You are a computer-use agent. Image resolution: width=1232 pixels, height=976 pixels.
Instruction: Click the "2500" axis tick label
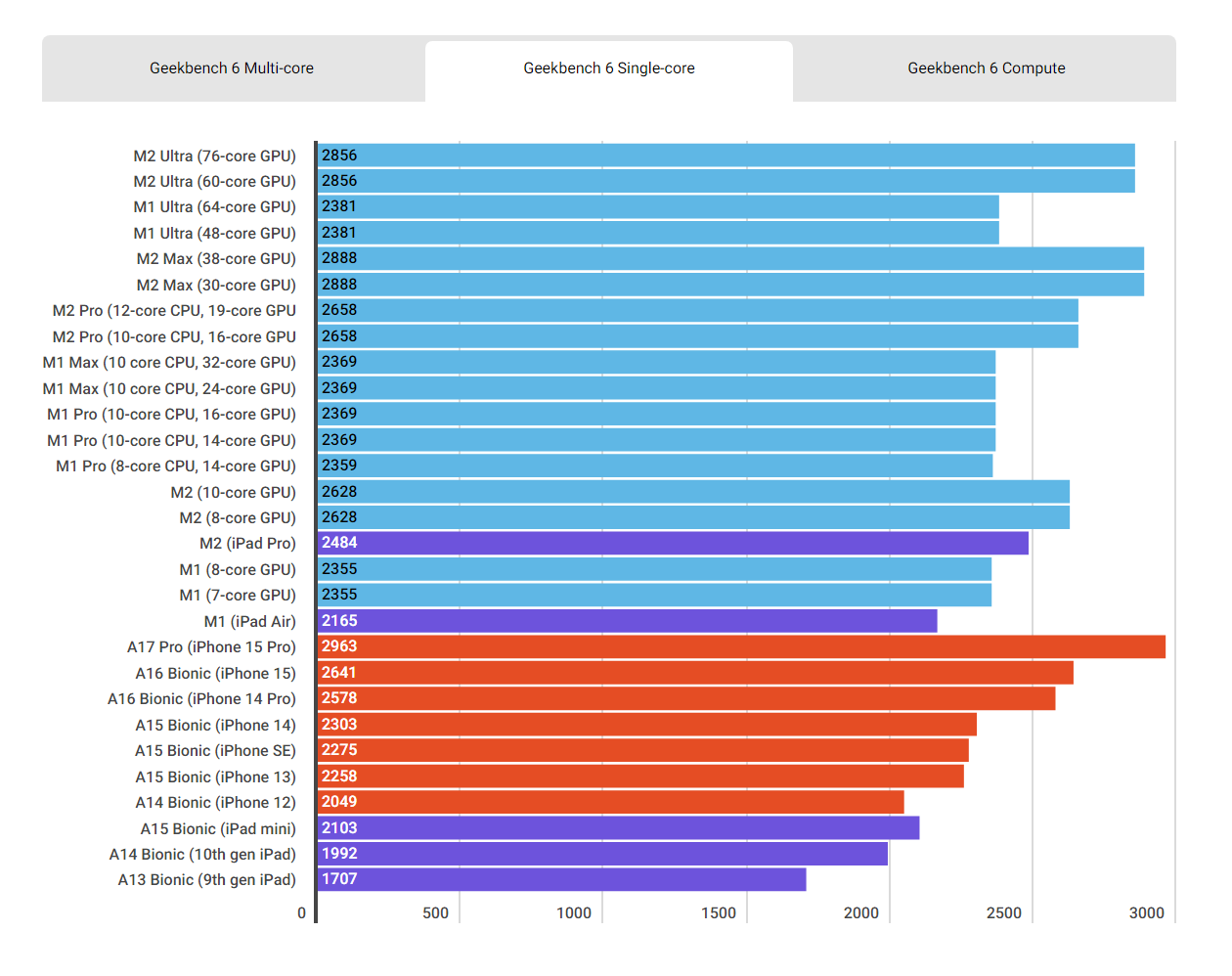(1004, 913)
